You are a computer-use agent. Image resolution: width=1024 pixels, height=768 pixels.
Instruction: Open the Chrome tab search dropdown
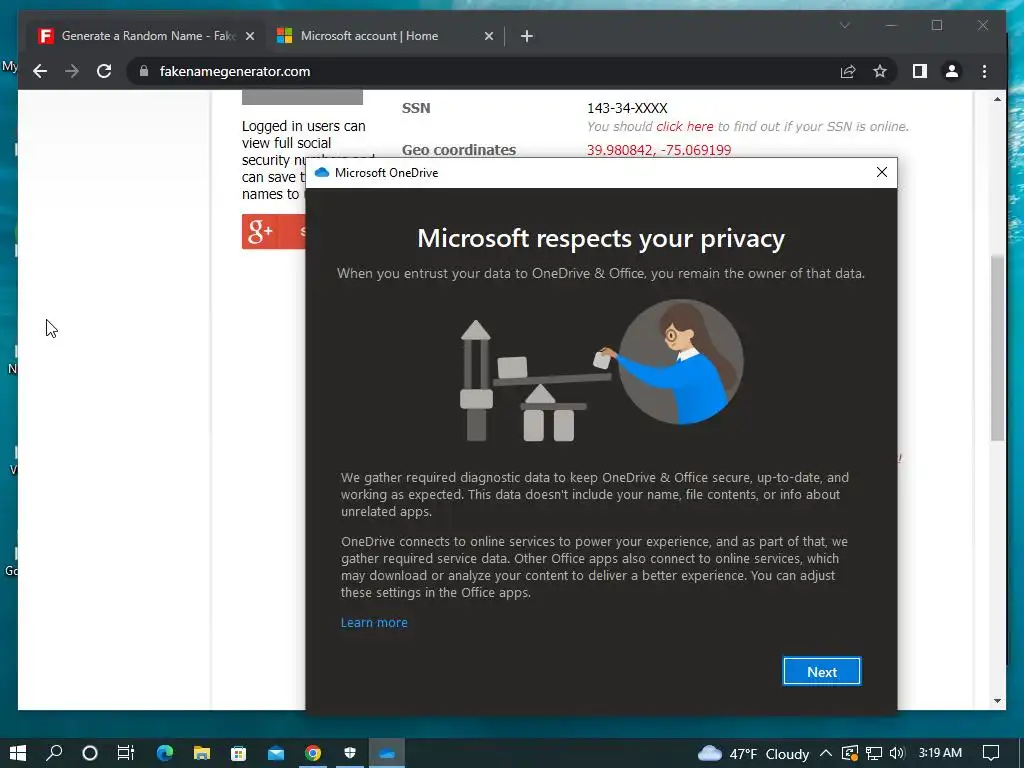pyautogui.click(x=844, y=25)
